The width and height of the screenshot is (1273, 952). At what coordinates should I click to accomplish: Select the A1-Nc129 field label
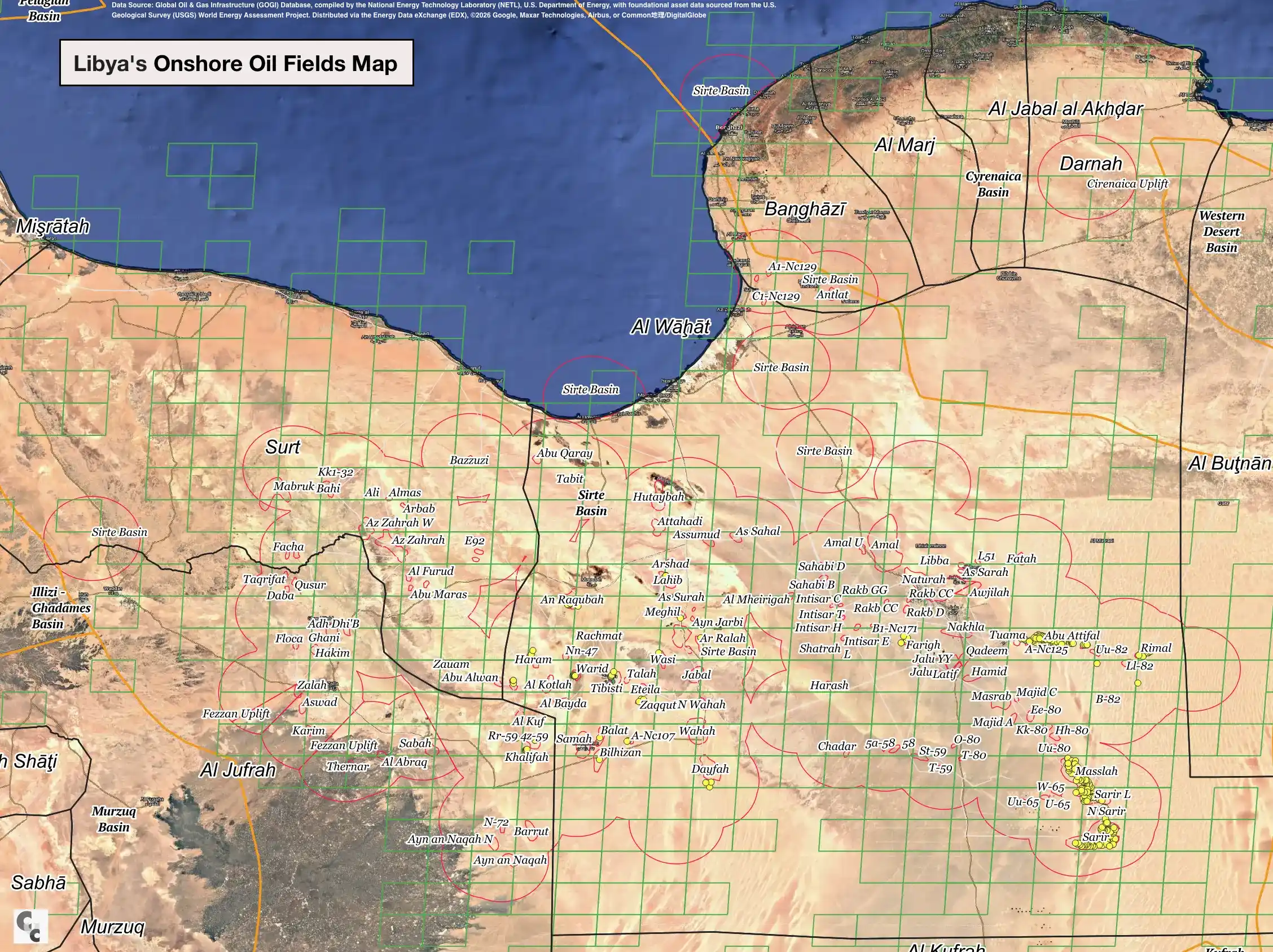[x=792, y=266]
